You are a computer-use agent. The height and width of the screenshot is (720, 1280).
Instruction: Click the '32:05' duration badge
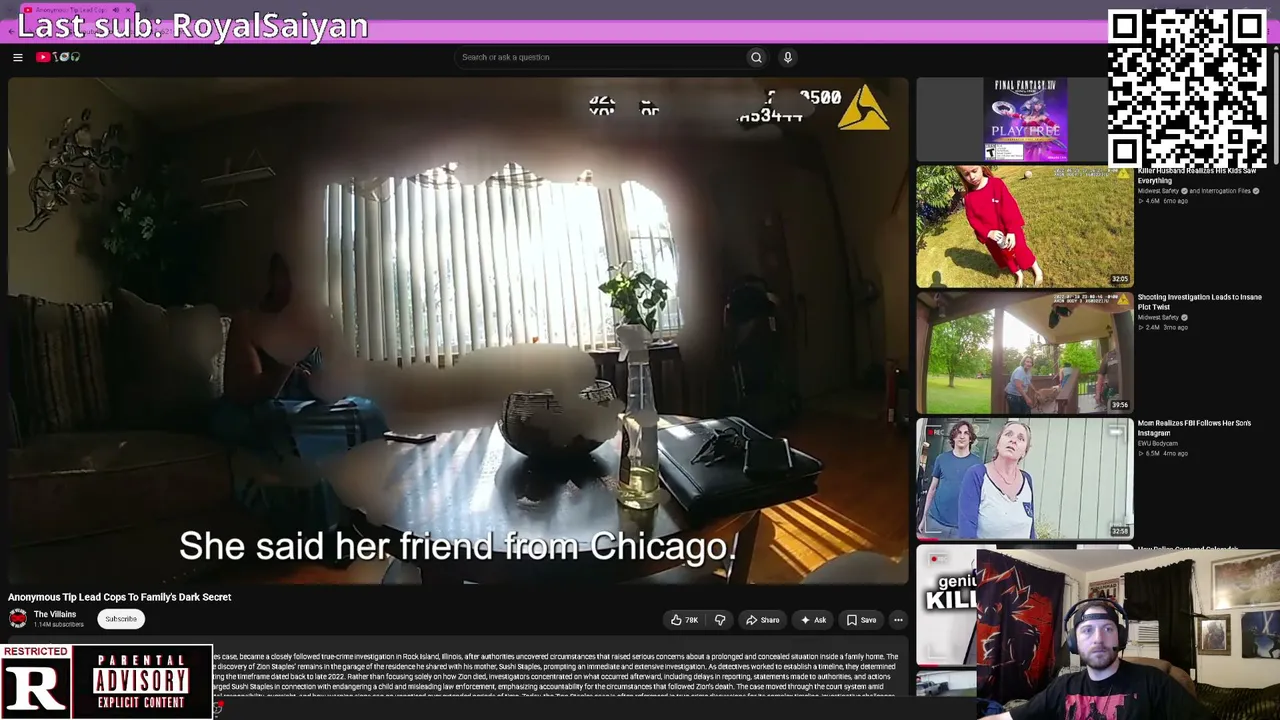tap(1120, 279)
